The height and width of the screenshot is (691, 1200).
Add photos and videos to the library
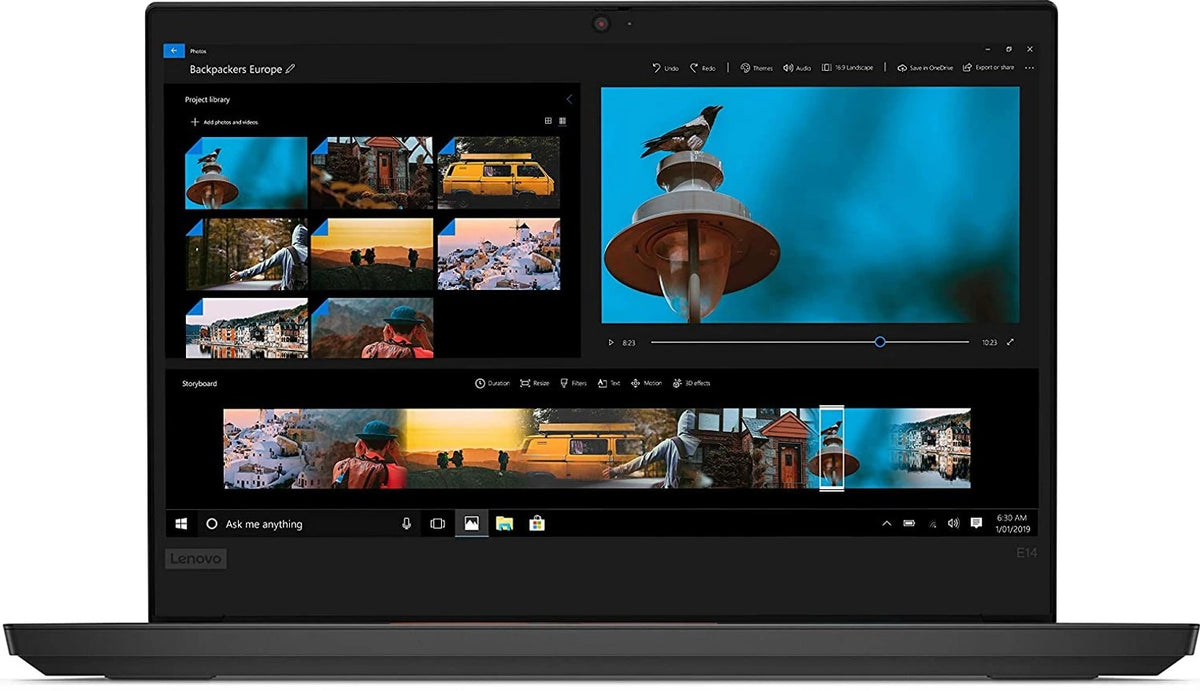point(224,122)
